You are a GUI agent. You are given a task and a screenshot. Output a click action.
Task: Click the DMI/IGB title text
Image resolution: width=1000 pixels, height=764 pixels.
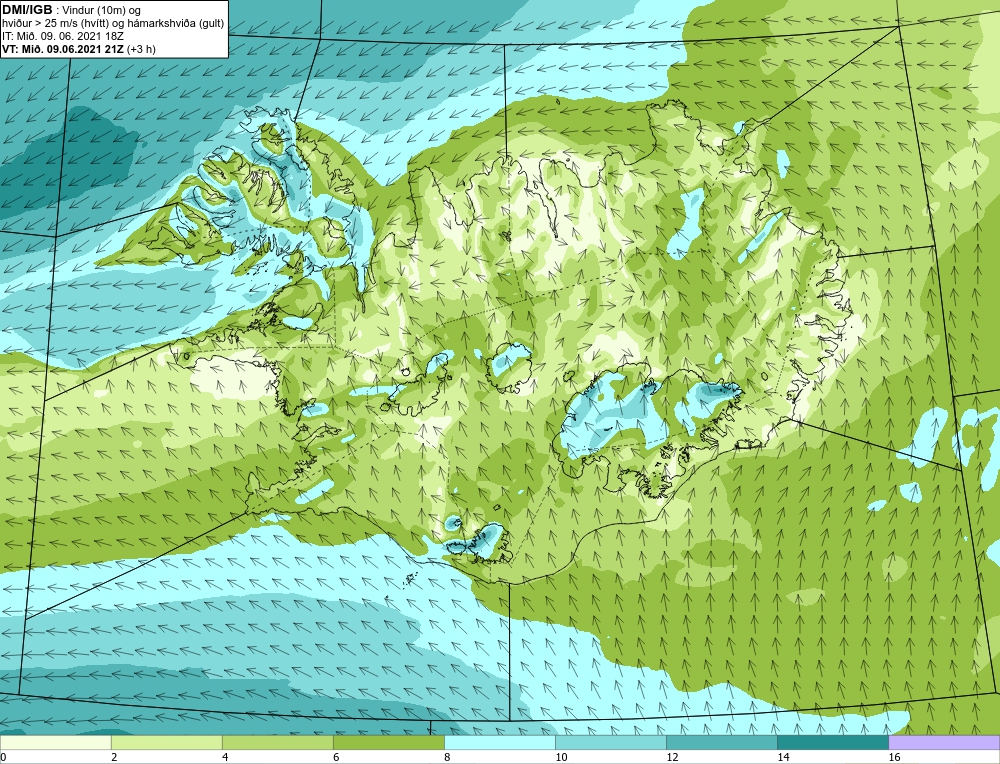(27, 10)
